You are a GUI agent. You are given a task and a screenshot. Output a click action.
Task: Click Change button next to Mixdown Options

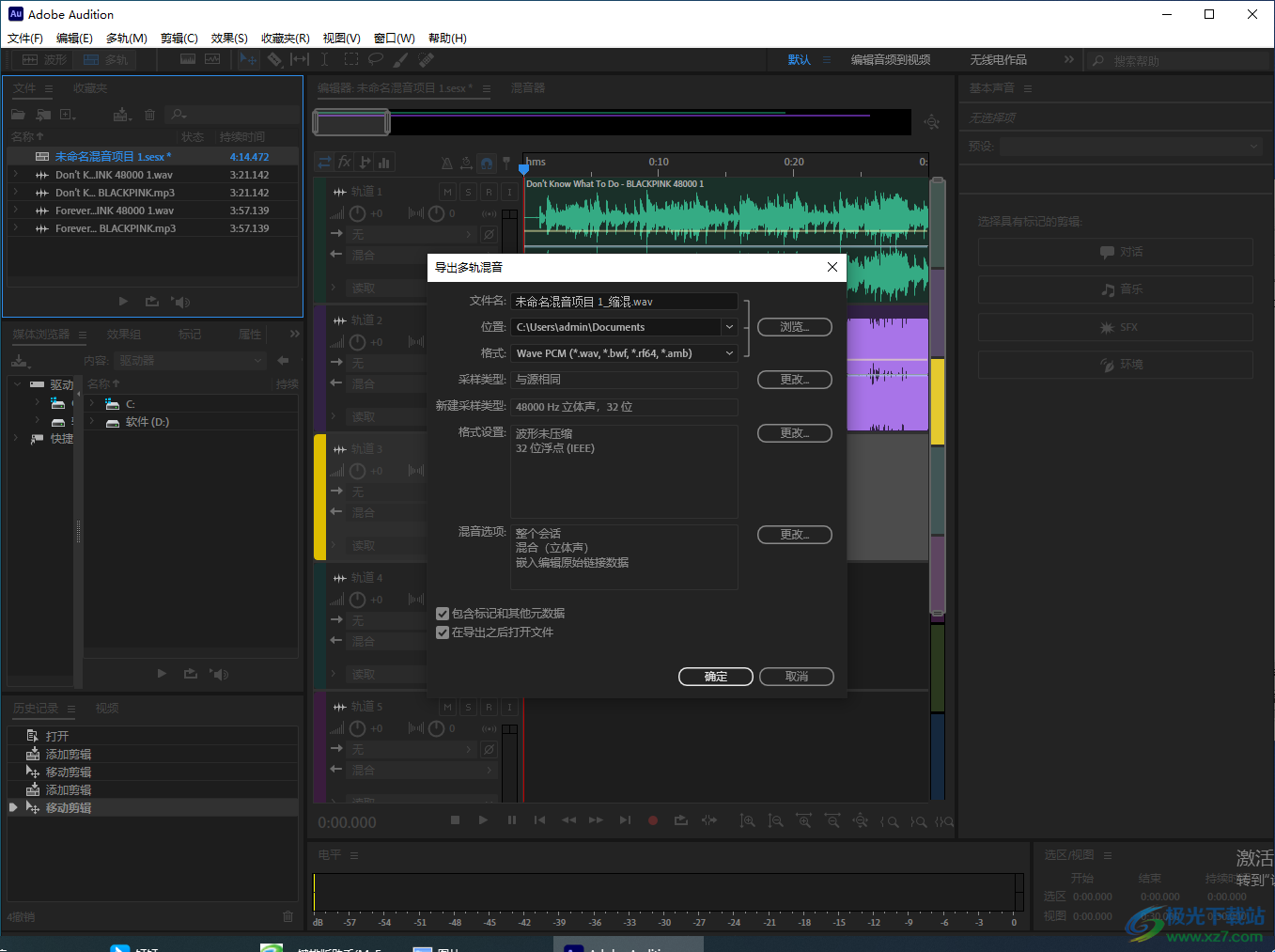coord(795,535)
